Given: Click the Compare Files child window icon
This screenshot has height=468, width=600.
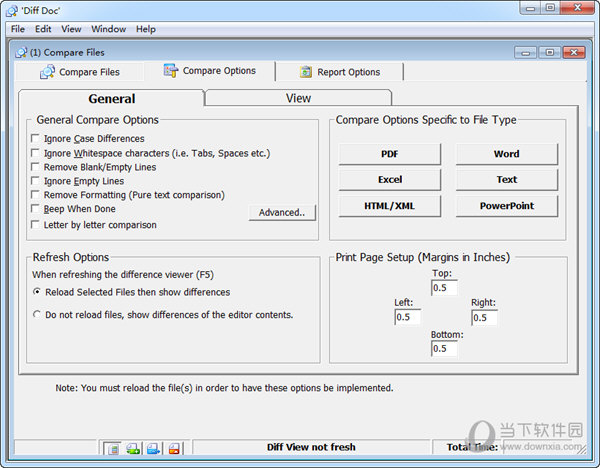Looking at the screenshot, I should coord(21,52).
